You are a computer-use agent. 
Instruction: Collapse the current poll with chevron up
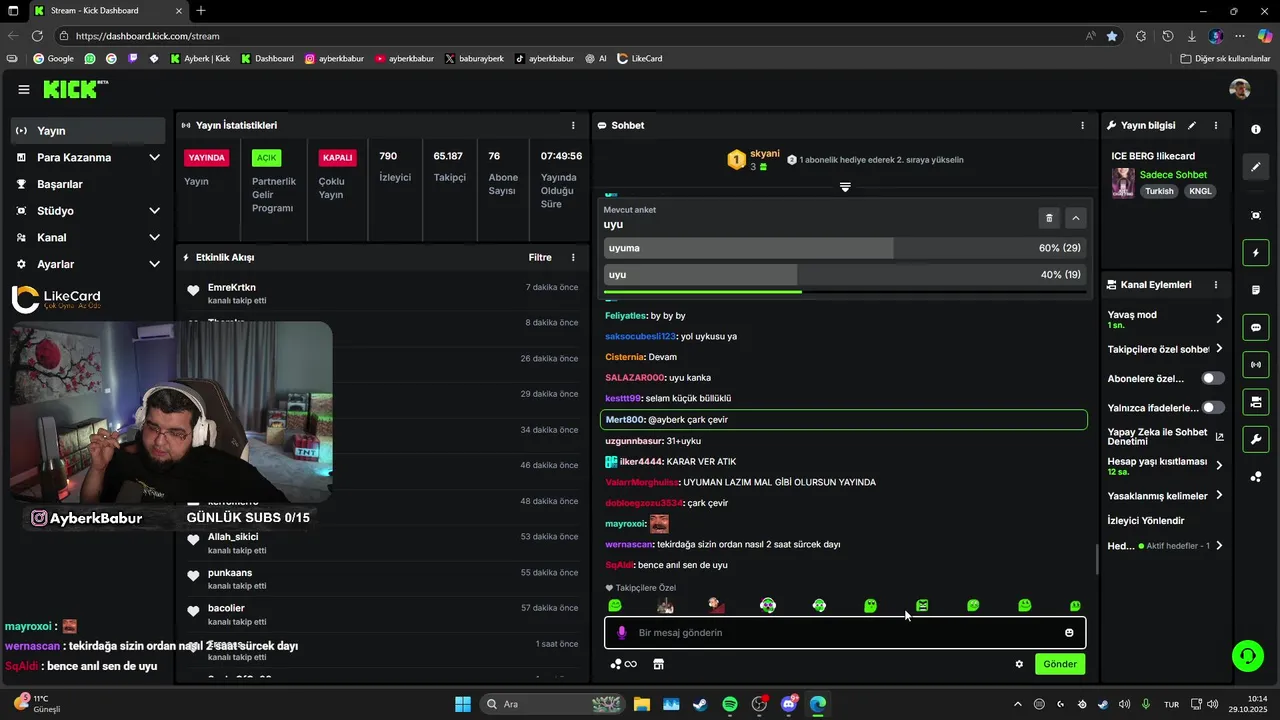pos(1076,217)
